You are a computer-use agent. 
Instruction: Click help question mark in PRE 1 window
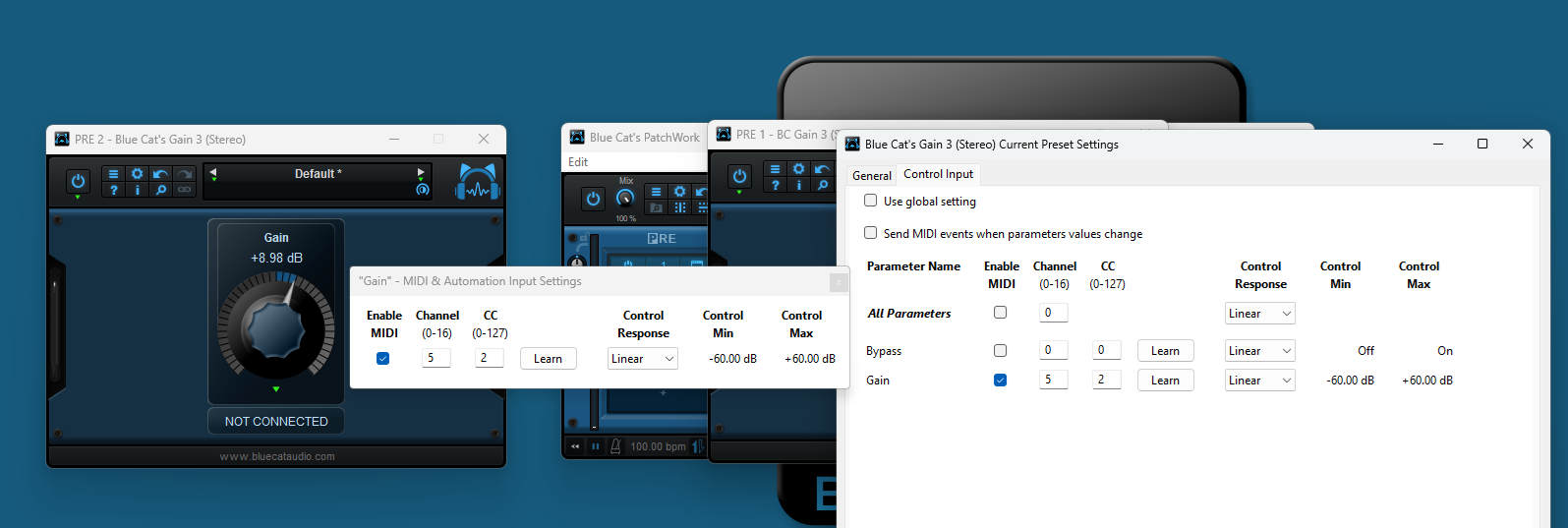tap(775, 185)
